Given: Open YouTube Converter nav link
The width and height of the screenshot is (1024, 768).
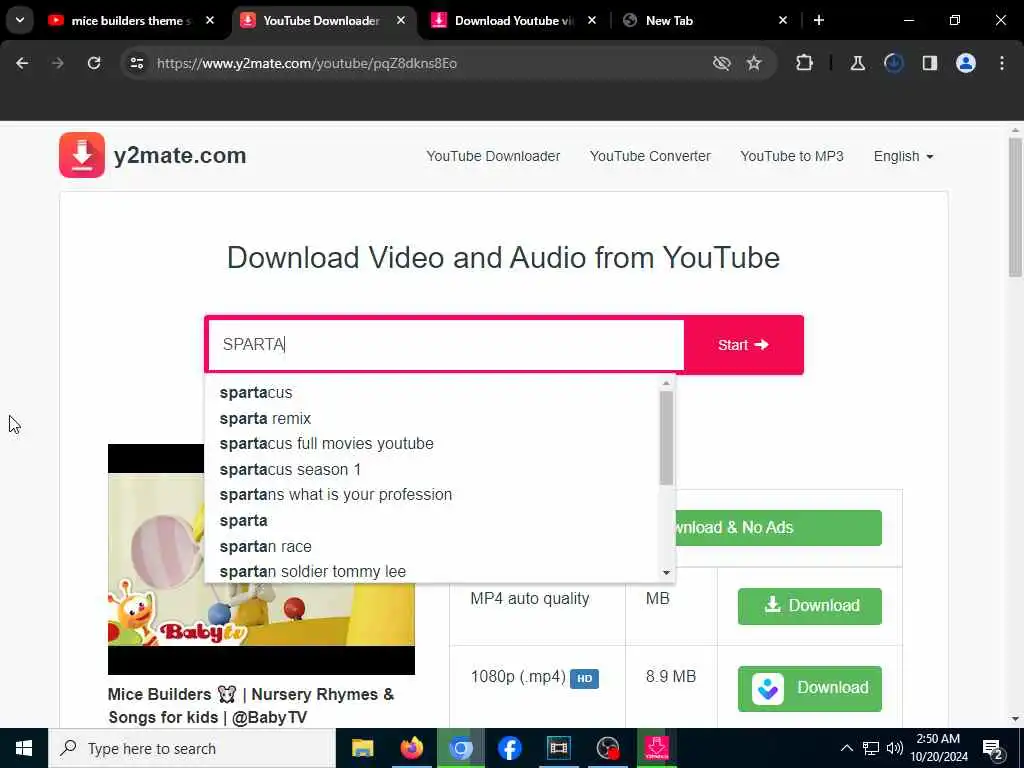Looking at the screenshot, I should pos(650,156).
